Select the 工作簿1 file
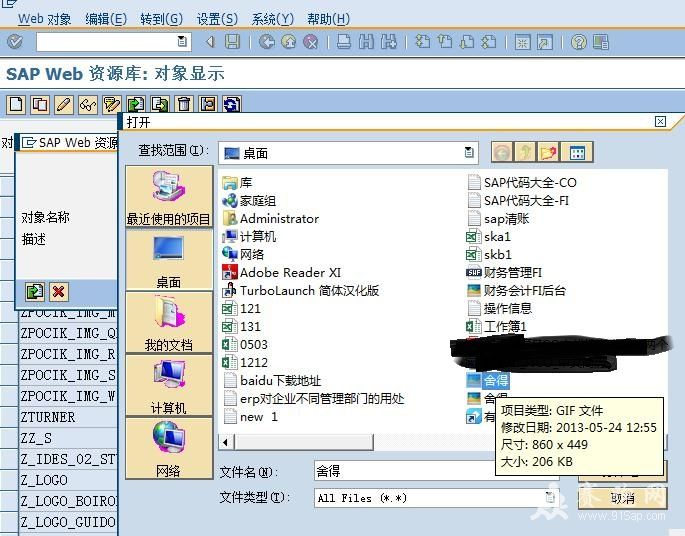The image size is (685, 536). (x=497, y=326)
